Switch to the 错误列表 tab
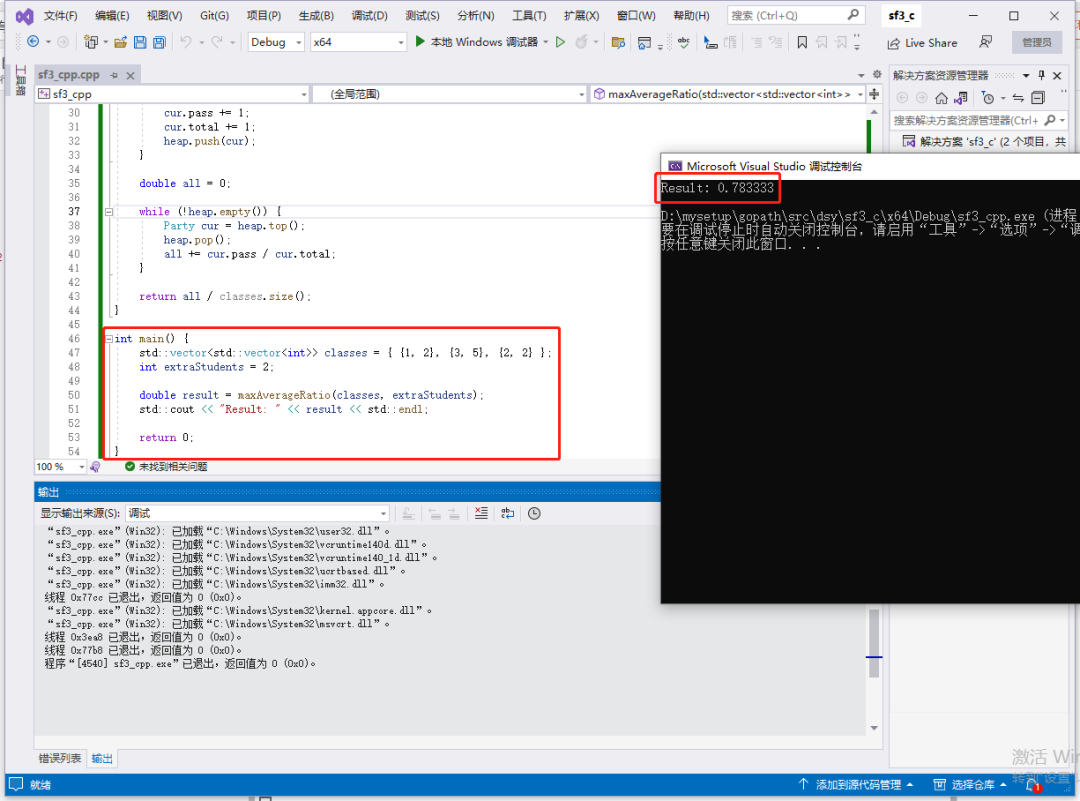 pos(59,758)
